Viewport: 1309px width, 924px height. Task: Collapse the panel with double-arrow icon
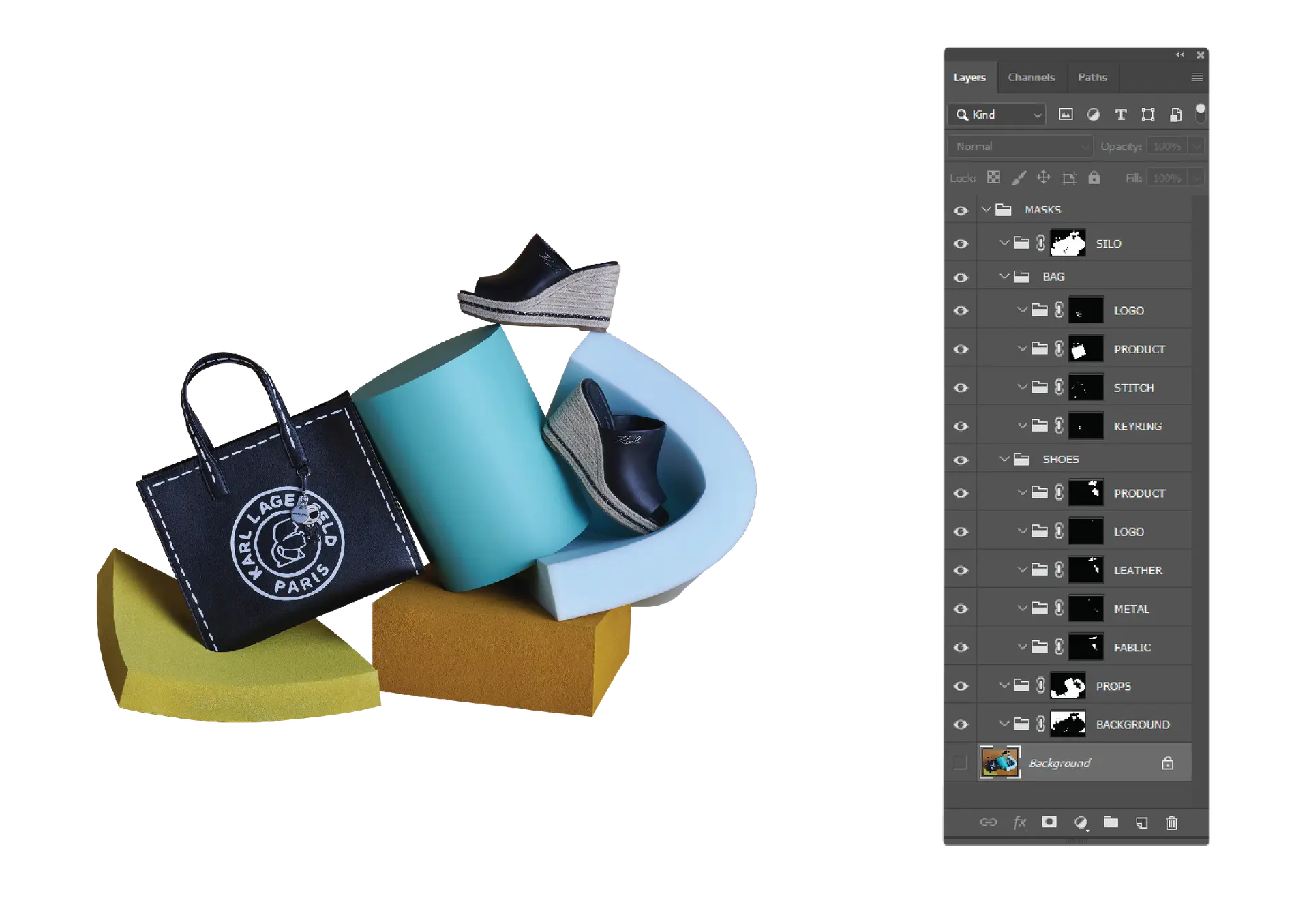click(1179, 55)
